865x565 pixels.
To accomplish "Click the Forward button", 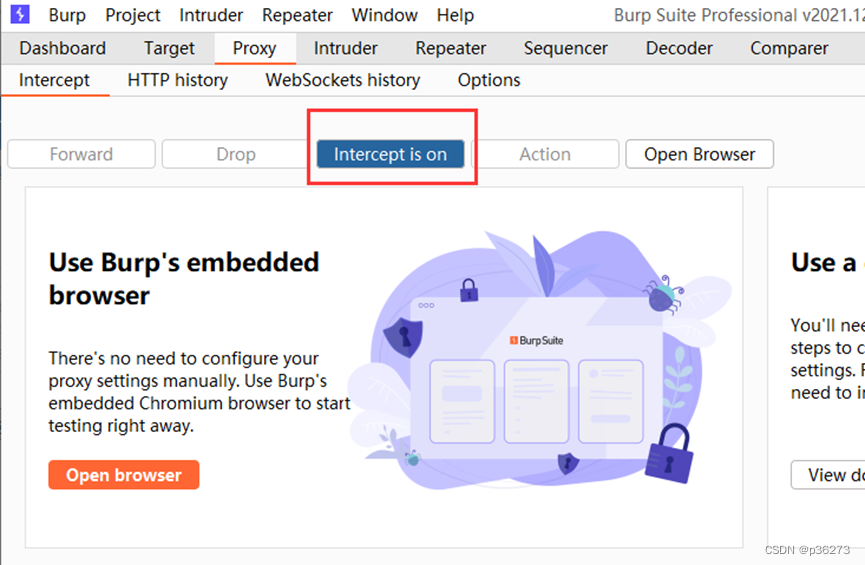I will click(x=81, y=154).
